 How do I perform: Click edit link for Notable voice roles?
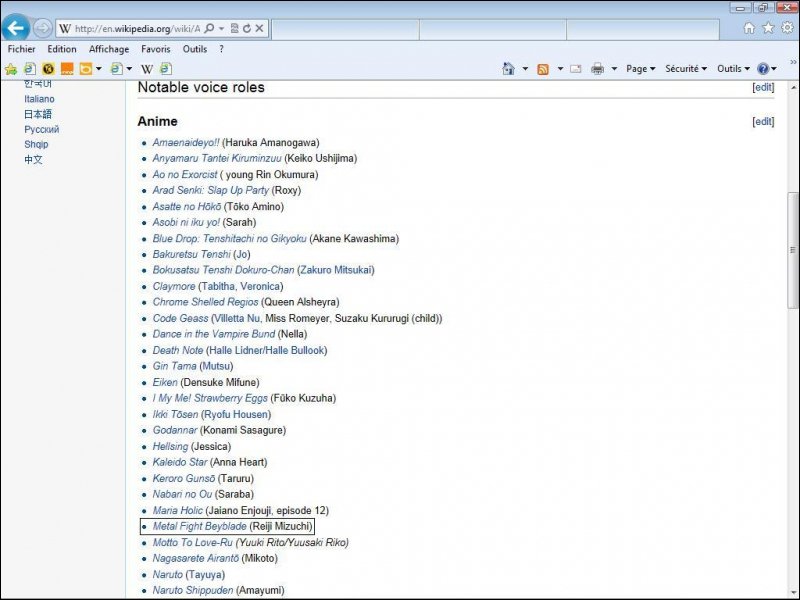tap(763, 87)
